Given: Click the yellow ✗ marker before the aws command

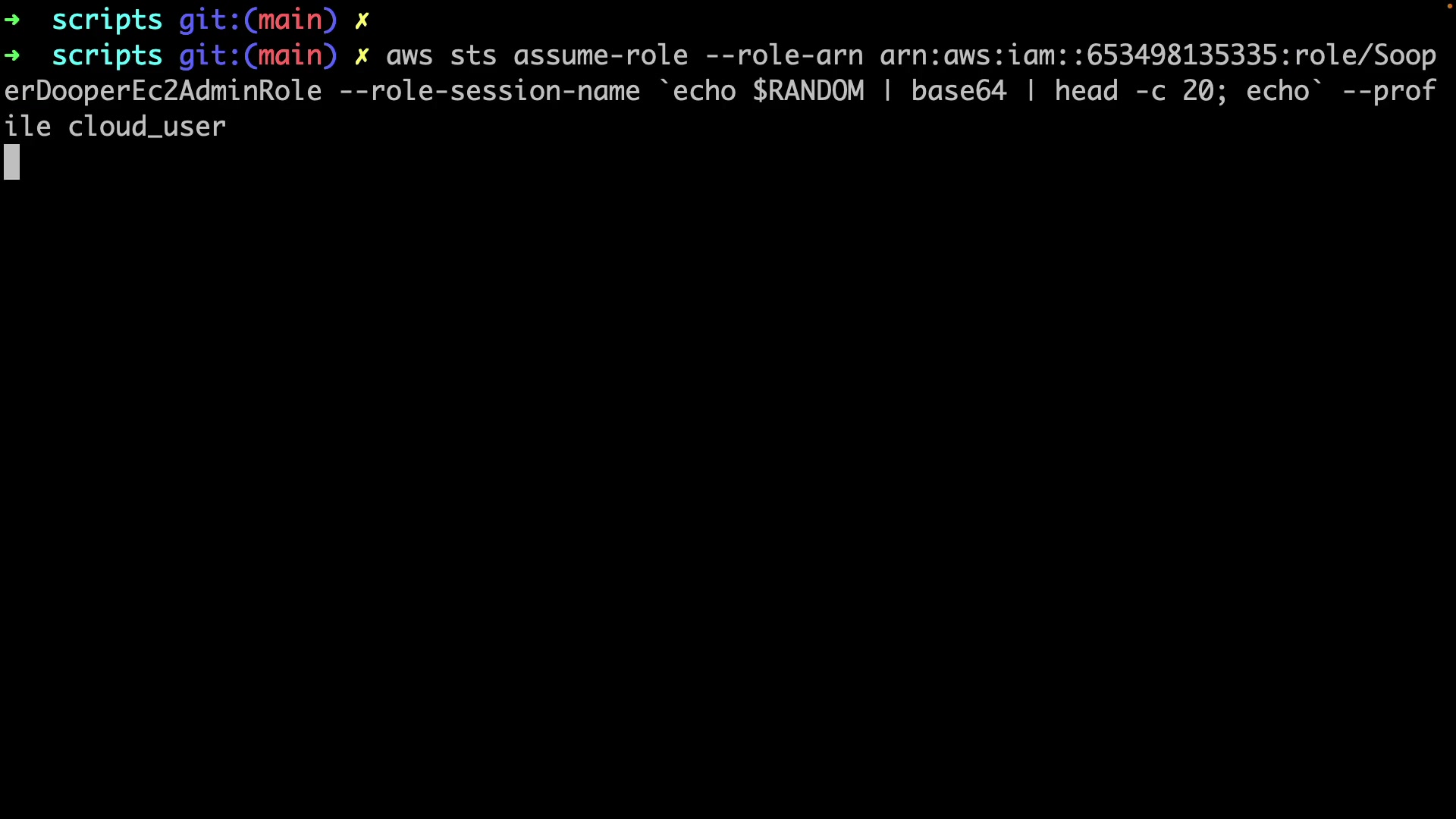Looking at the screenshot, I should pos(362,56).
